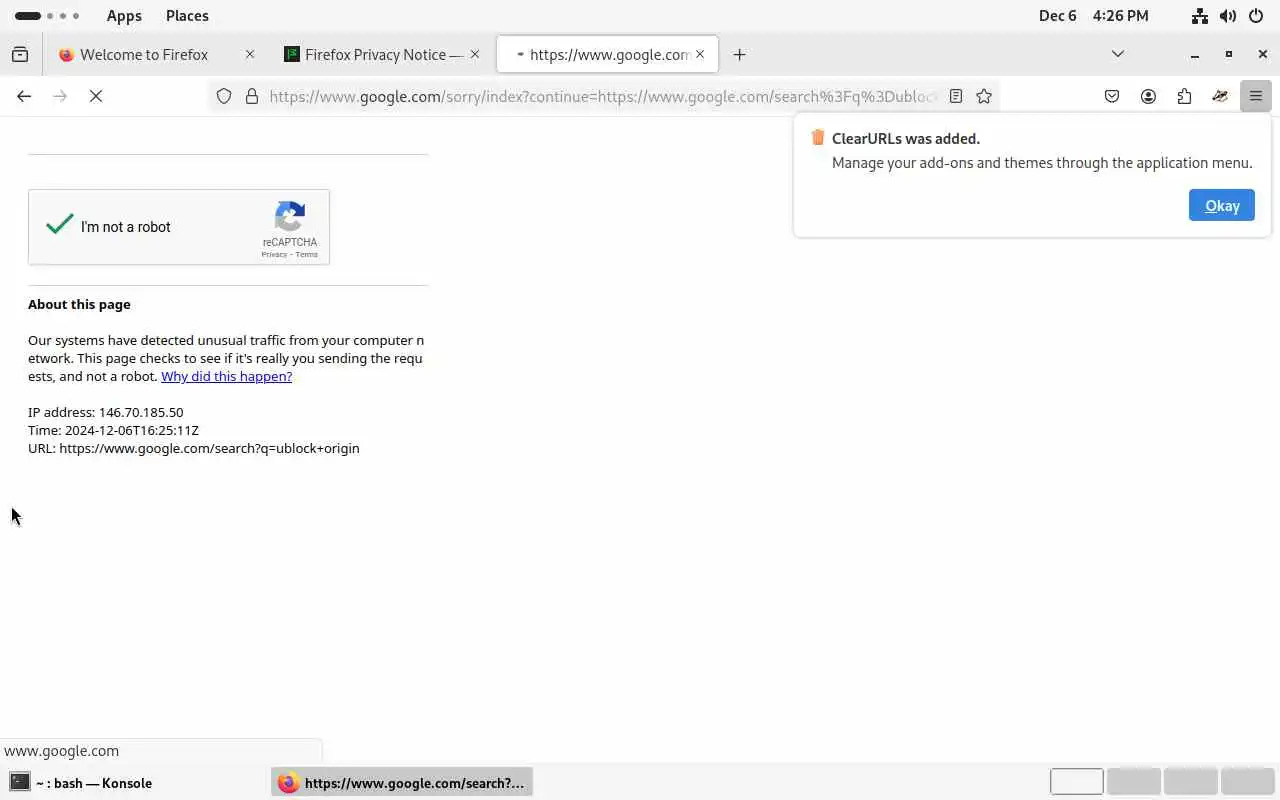This screenshot has width=1280, height=800.
Task: Open the Firefox View icon
Action: [x=20, y=55]
